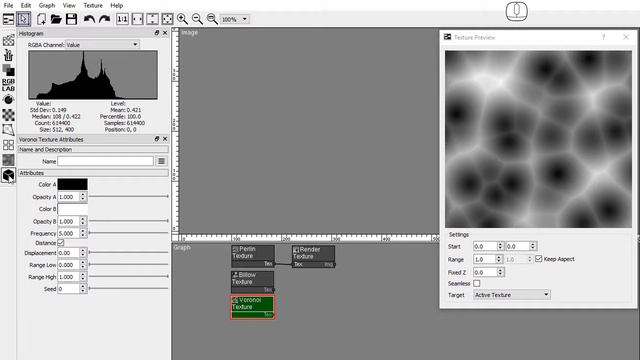Select the perspective transform sidebar icon
640x360 pixels.
pyautogui.click(x=8, y=130)
